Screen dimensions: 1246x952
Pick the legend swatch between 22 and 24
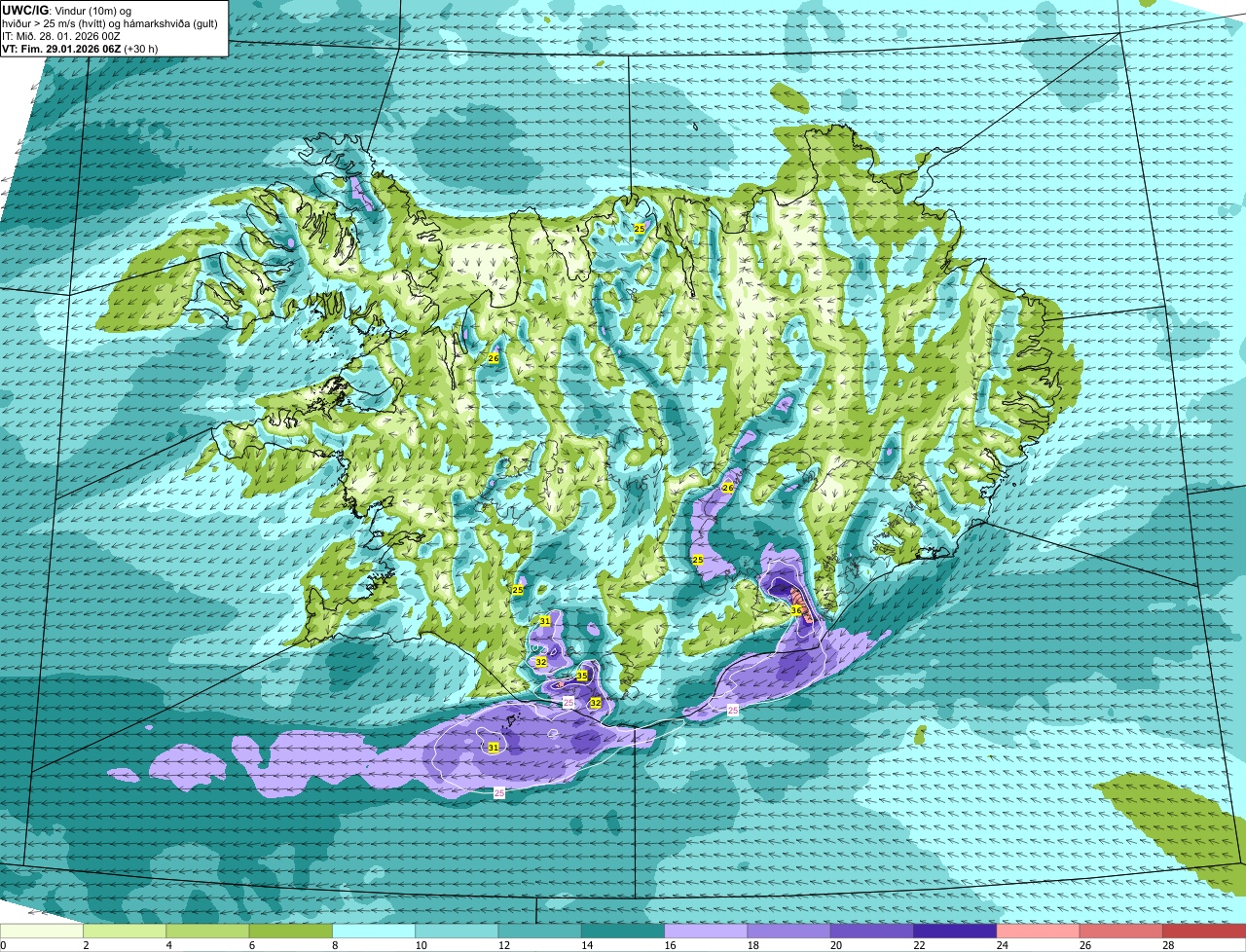click(955, 931)
